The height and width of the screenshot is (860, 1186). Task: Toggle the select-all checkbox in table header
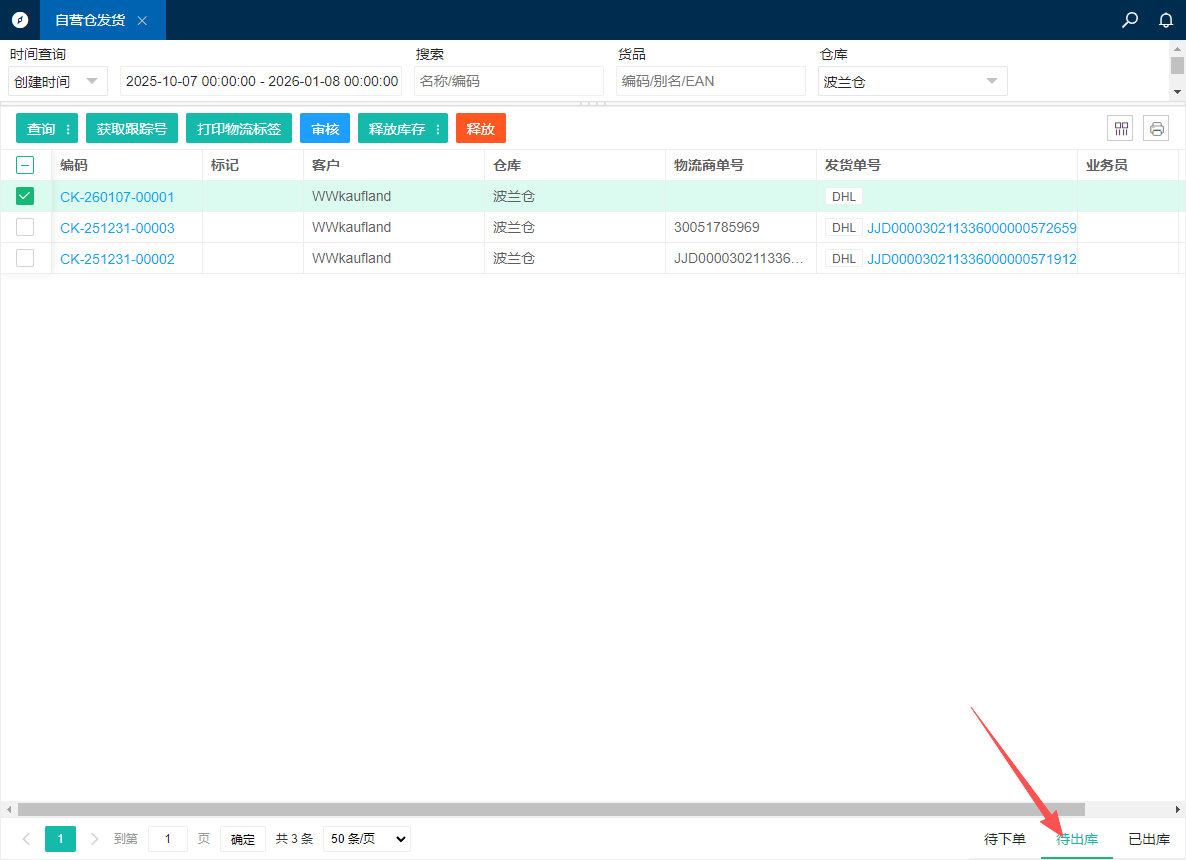click(x=25, y=166)
